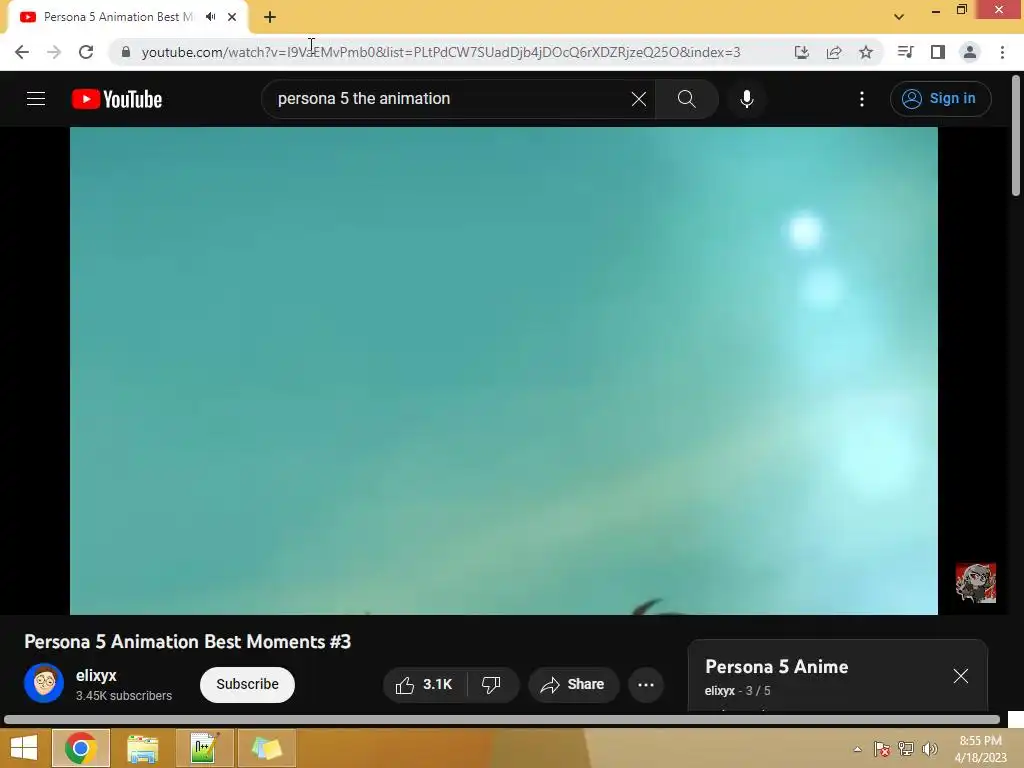
Task: Pause the video by clicking the player
Action: (x=504, y=370)
